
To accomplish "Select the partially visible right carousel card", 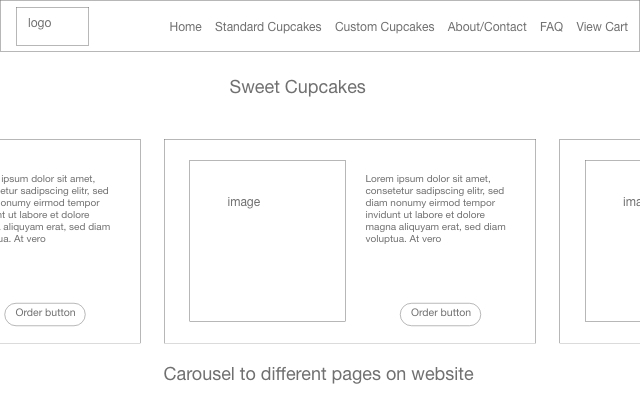I will click(600, 241).
